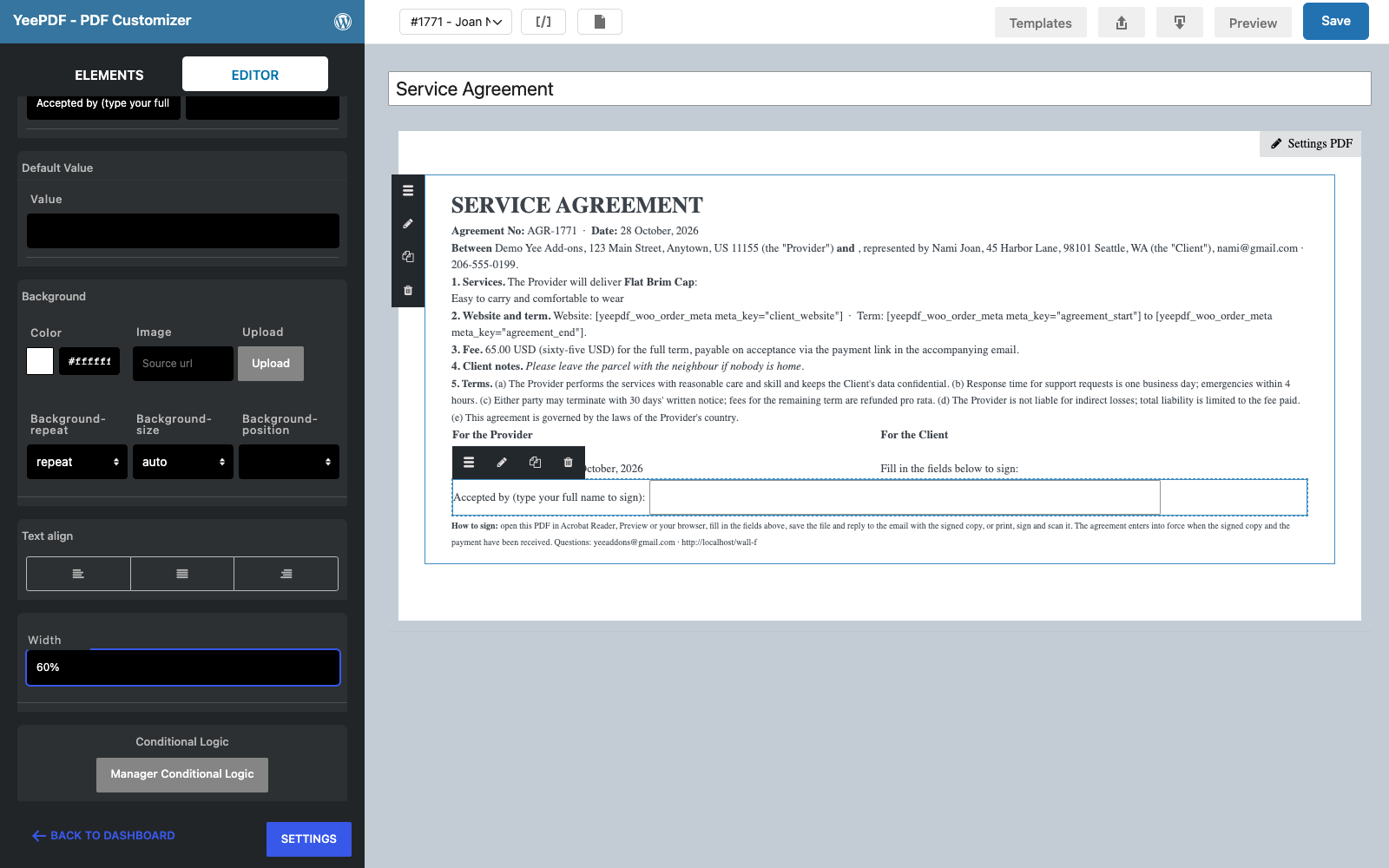Click pencil icon in Settings PDF
This screenshot has width=1389, height=868.
click(1276, 144)
